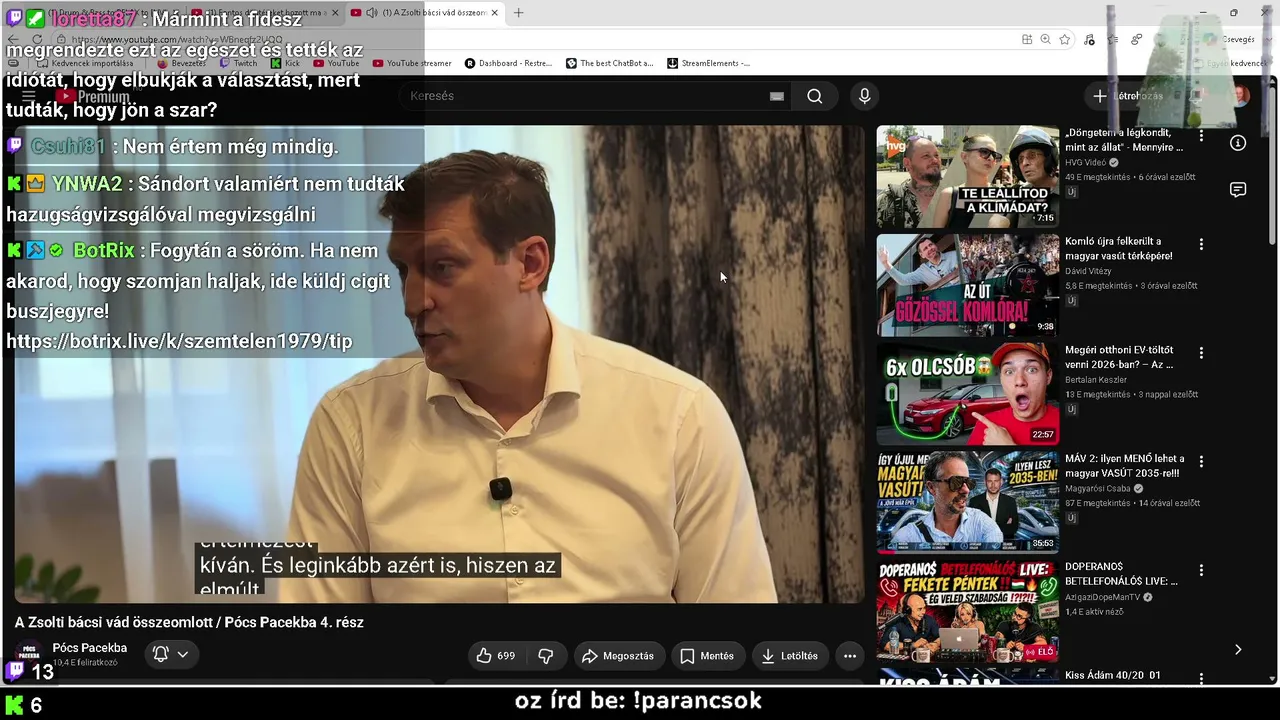Open options menu for 'Megéri otthoni EV-töltőt' video
The width and height of the screenshot is (1280, 720).
(1201, 353)
